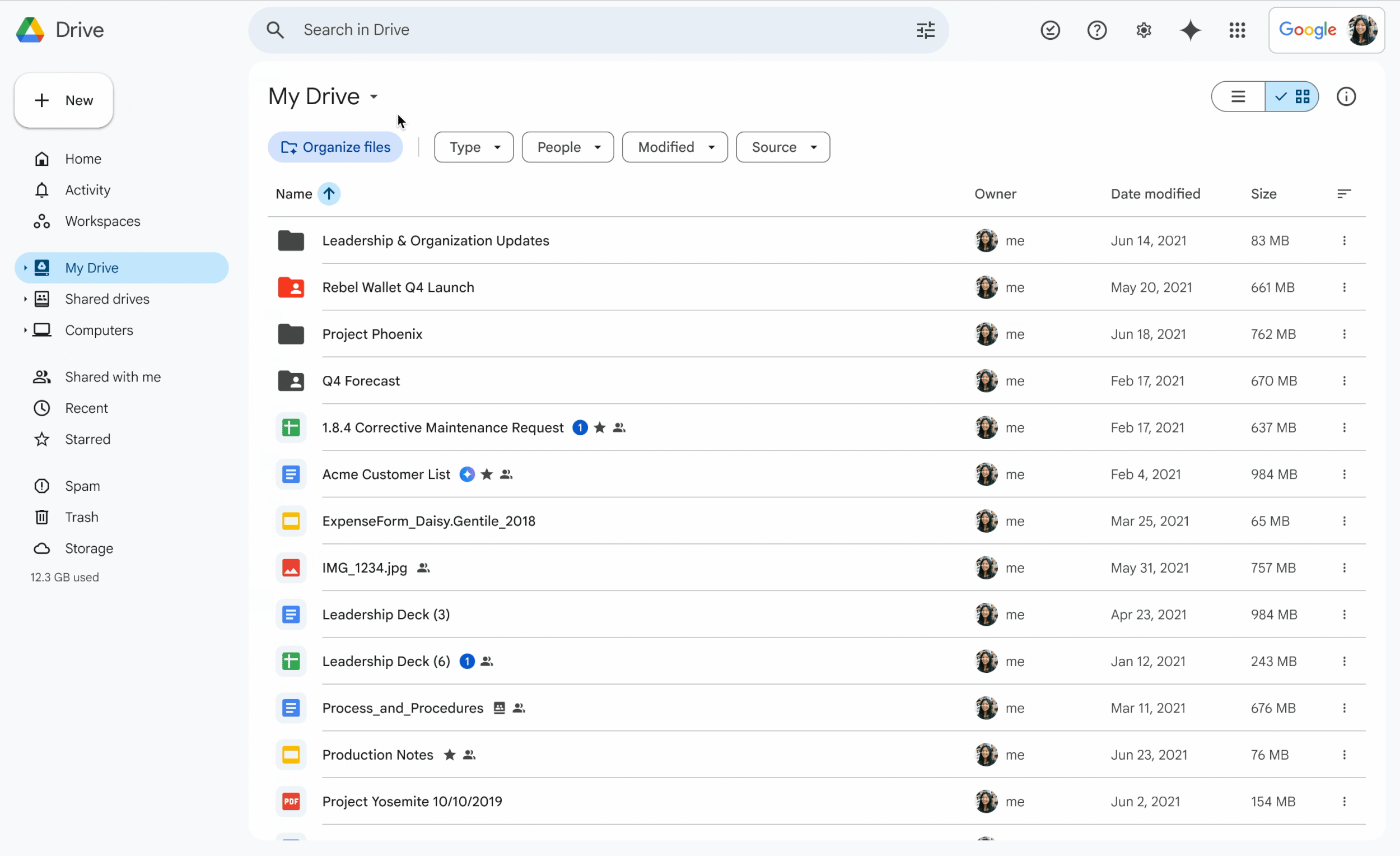Image resolution: width=1400 pixels, height=856 pixels.
Task: Click the Organize files button
Action: [x=335, y=147]
